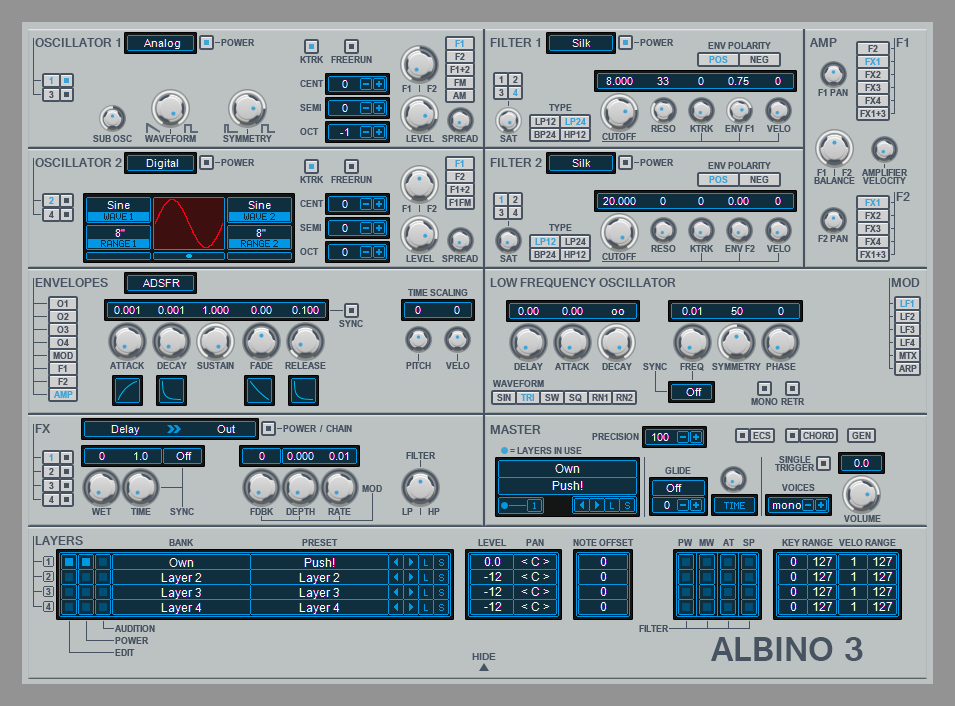Image resolution: width=955 pixels, height=706 pixels.
Task: Click the GEN button
Action: [x=861, y=436]
